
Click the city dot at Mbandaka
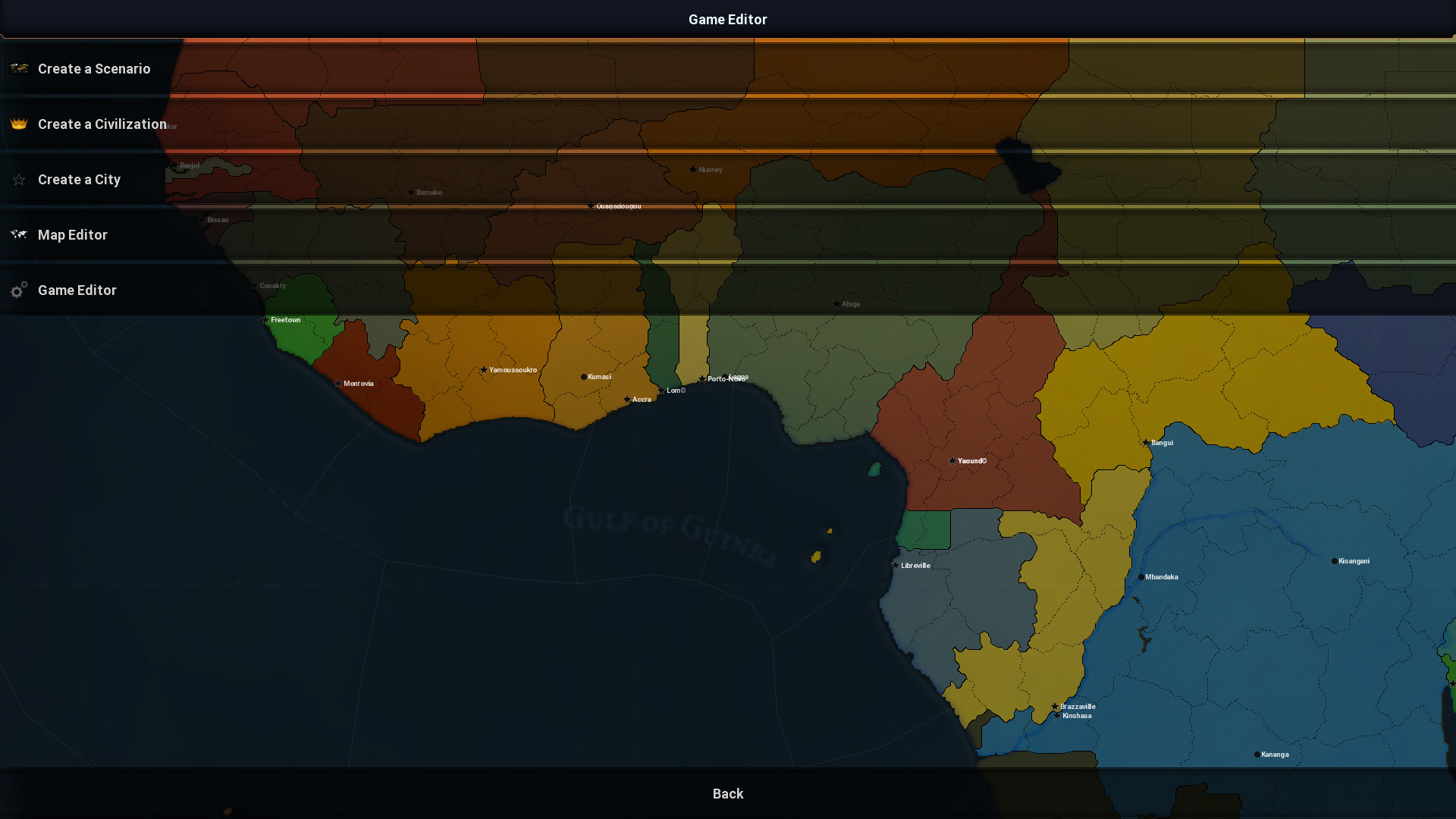[1141, 577]
